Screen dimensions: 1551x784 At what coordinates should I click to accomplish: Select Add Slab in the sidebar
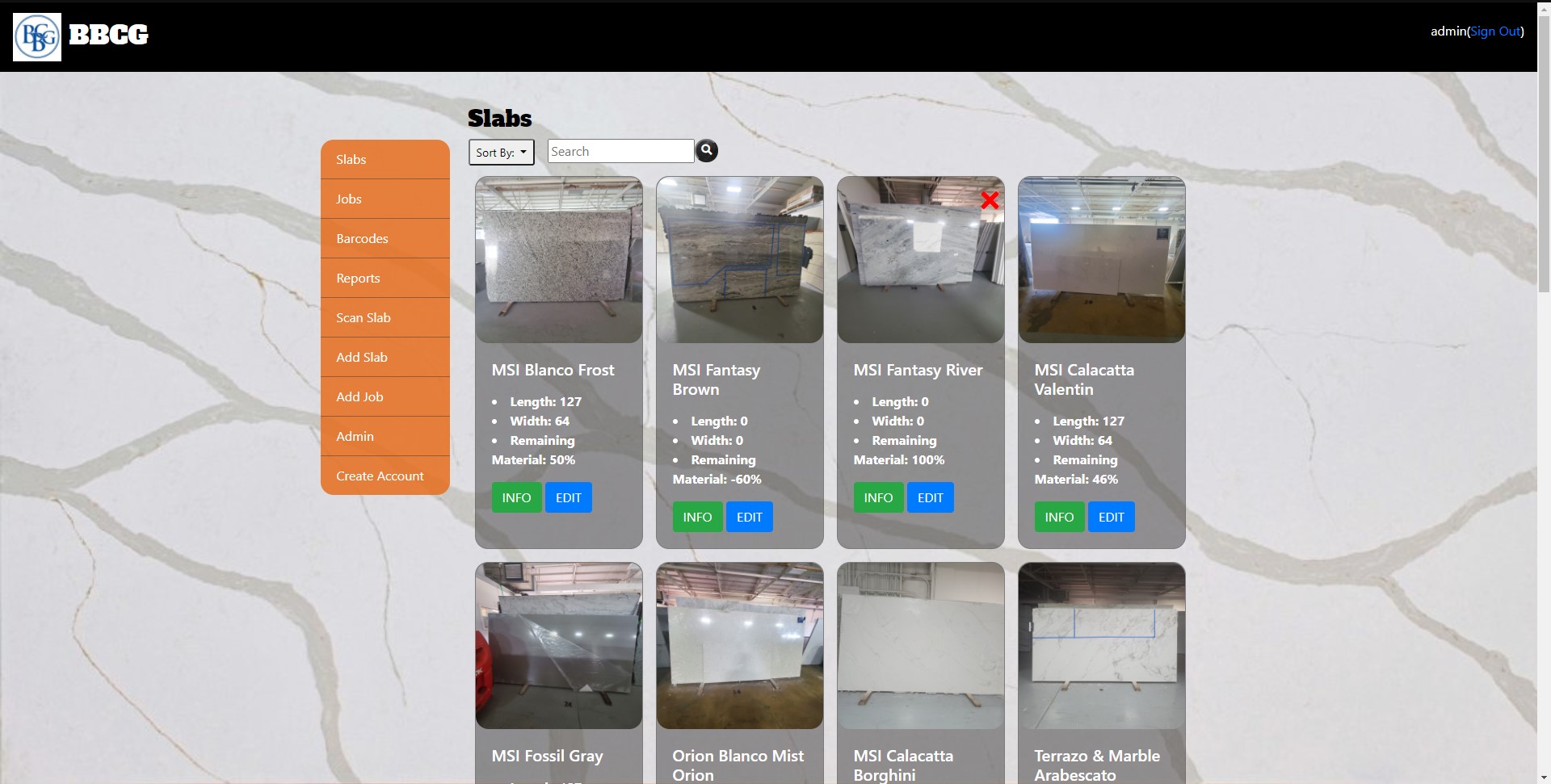(385, 357)
